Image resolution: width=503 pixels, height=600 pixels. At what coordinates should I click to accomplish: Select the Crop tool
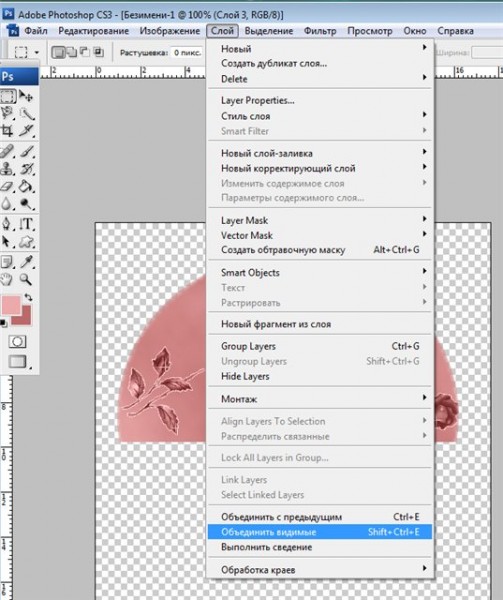(x=8, y=130)
